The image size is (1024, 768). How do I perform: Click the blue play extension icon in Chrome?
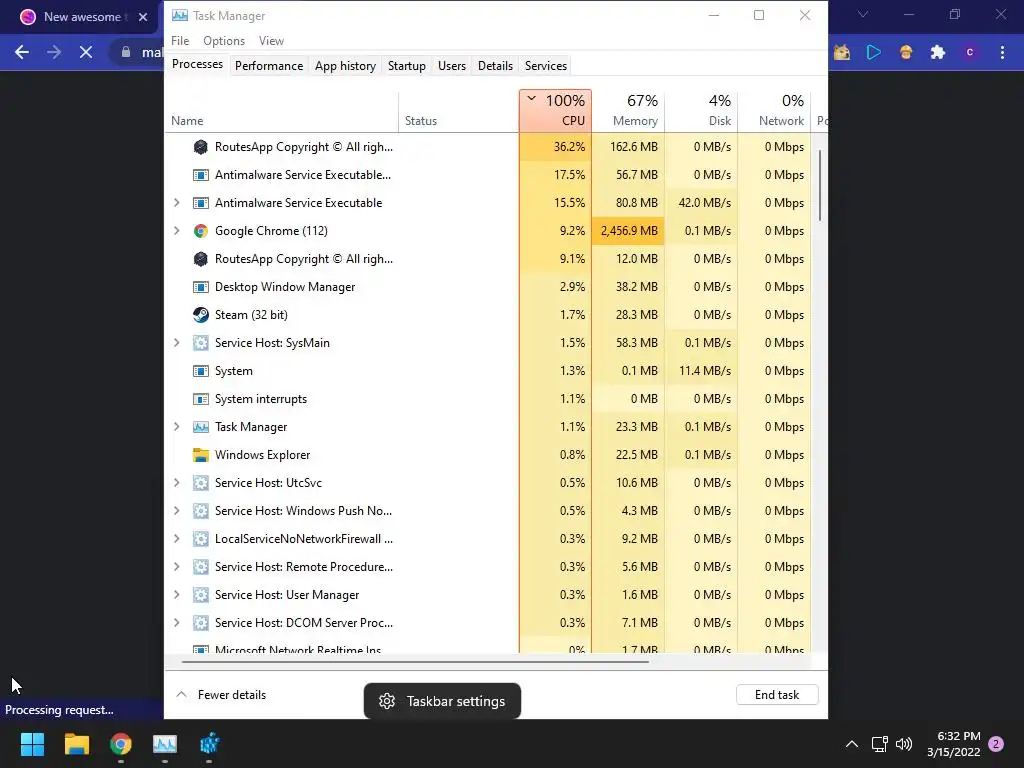tap(874, 52)
